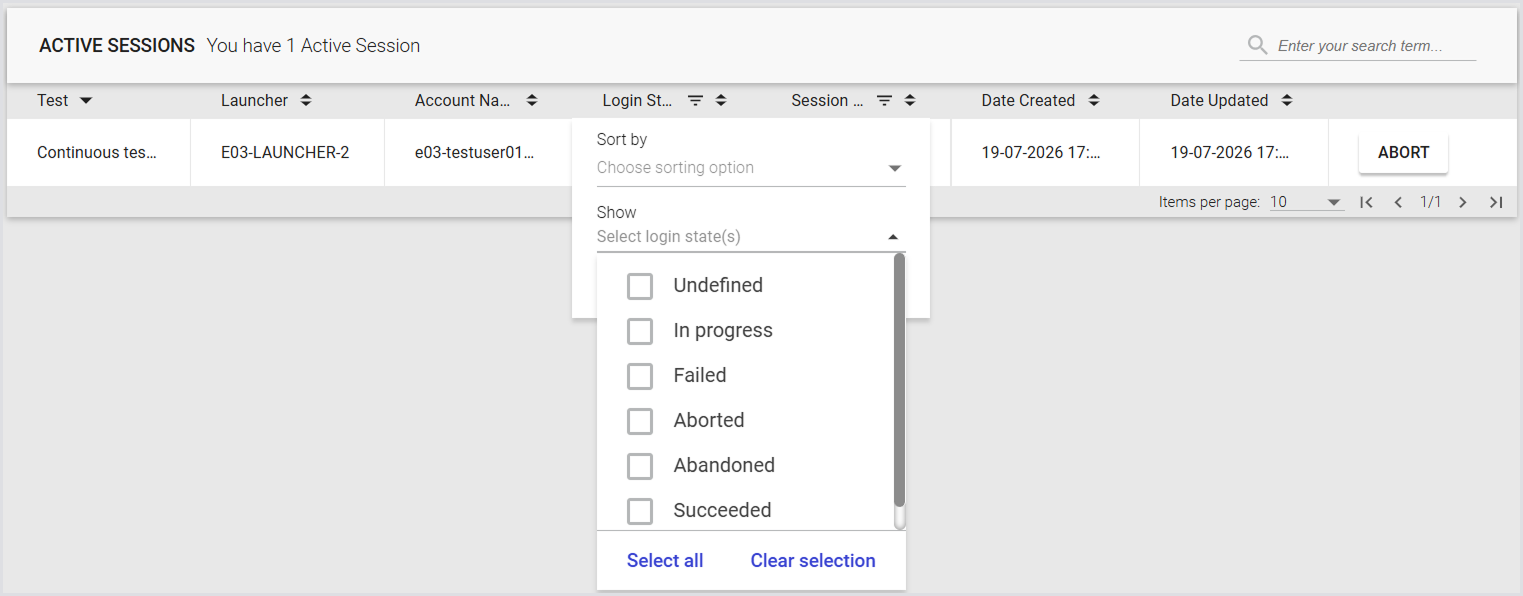1523x596 pixels.
Task: Click the Date Created column header
Action: click(1028, 101)
